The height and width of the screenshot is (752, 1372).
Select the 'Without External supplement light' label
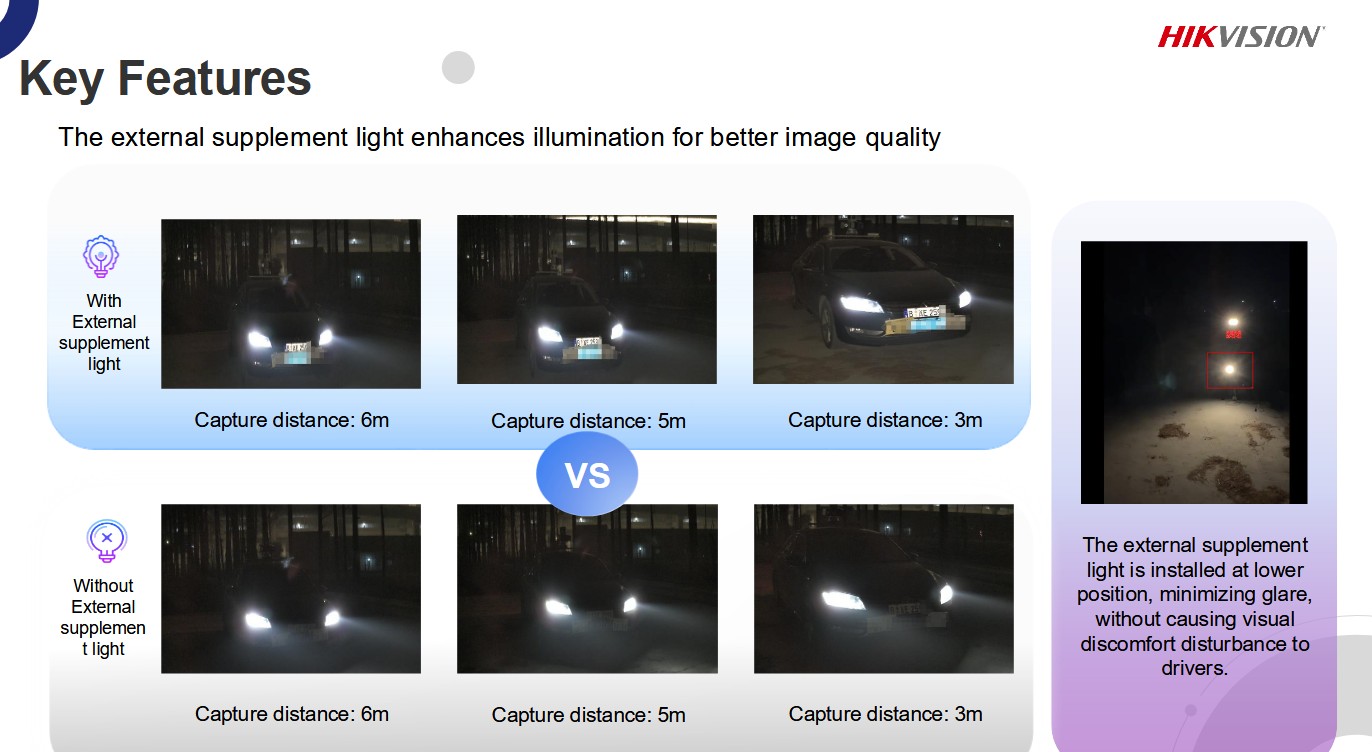pyautogui.click(x=103, y=617)
